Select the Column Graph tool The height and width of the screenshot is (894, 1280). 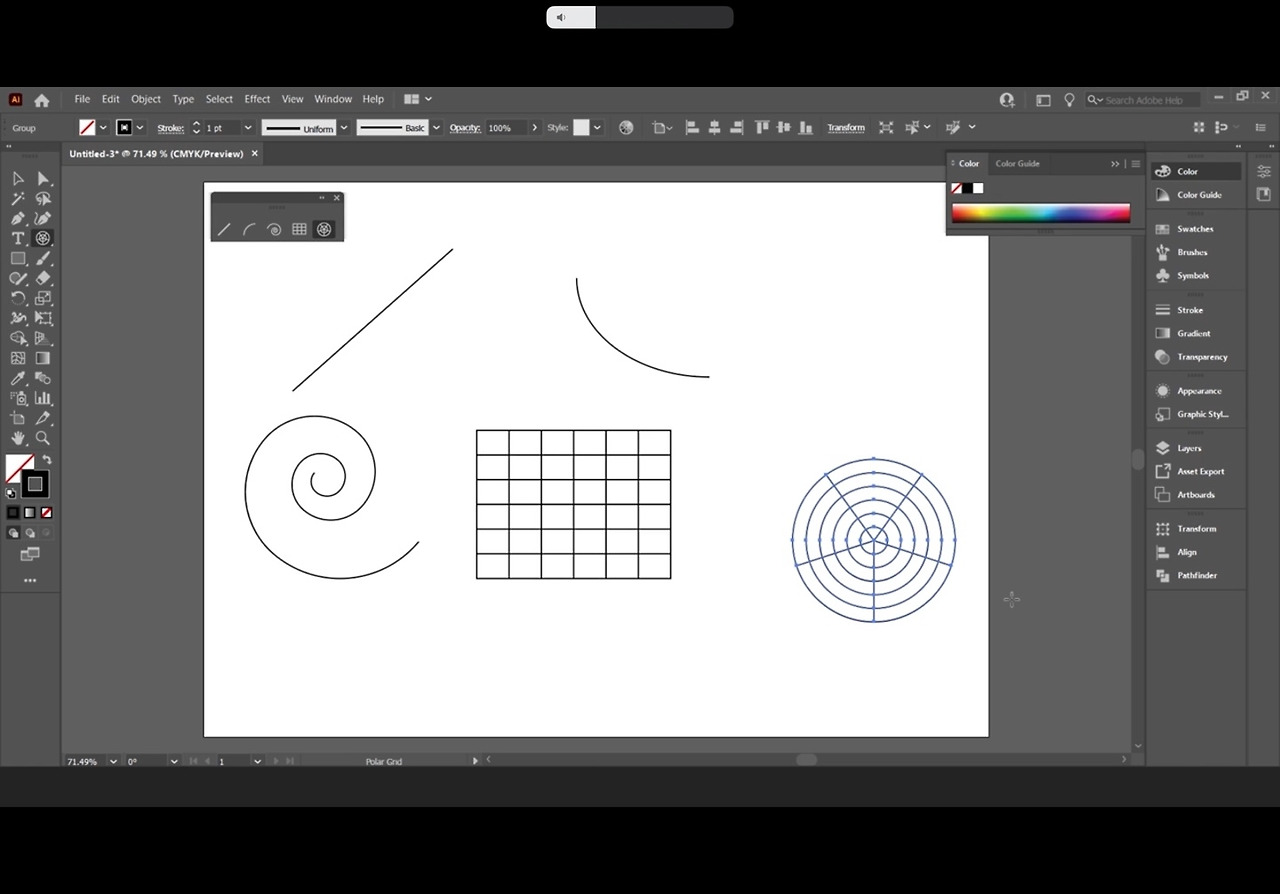(x=43, y=398)
